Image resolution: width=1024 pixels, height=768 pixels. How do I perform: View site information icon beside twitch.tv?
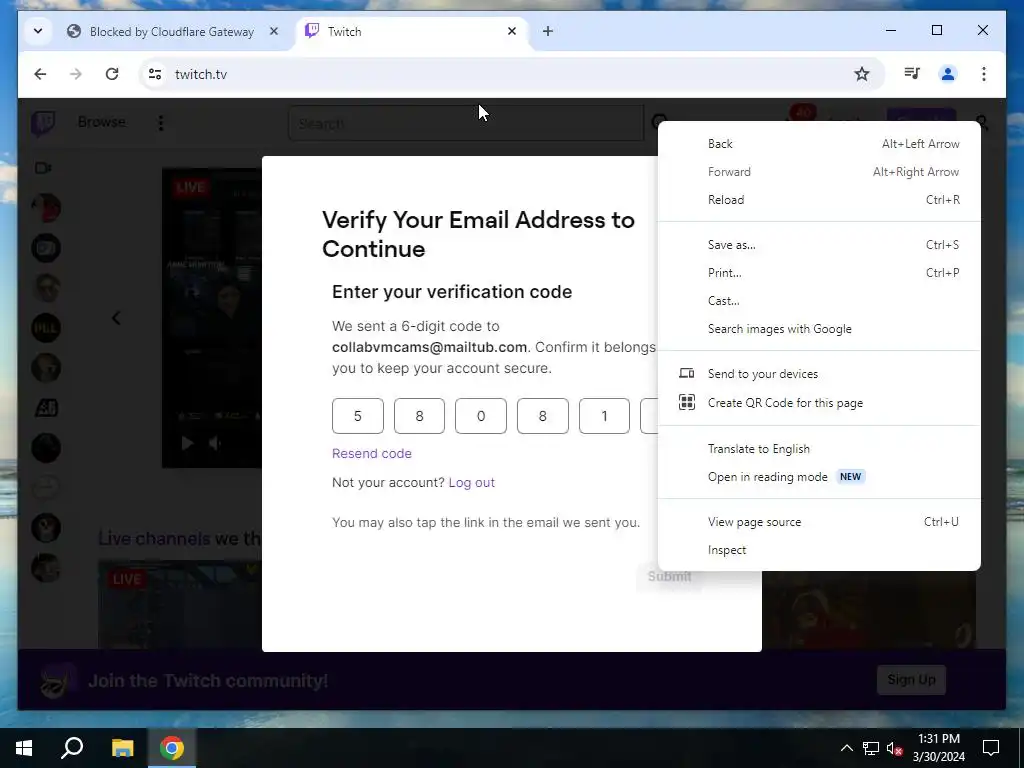point(155,74)
